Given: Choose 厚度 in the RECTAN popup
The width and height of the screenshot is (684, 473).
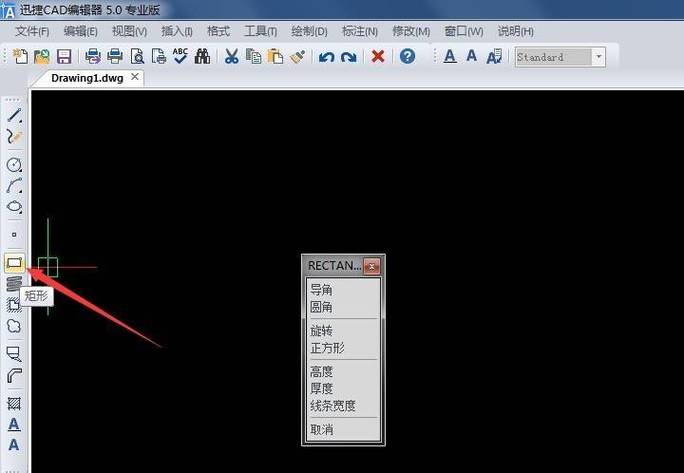Looking at the screenshot, I should [321, 388].
